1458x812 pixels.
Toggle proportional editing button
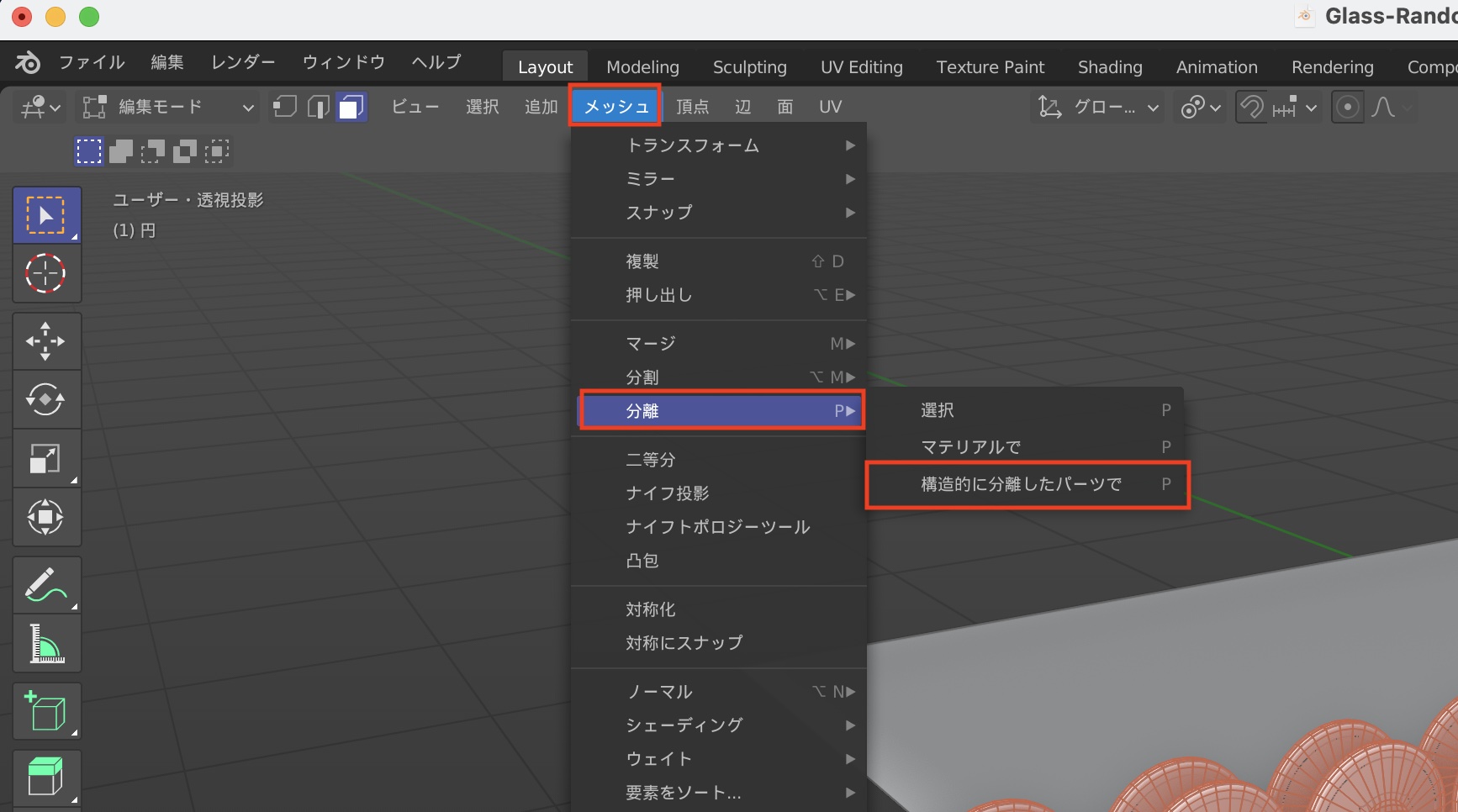pos(1347,107)
